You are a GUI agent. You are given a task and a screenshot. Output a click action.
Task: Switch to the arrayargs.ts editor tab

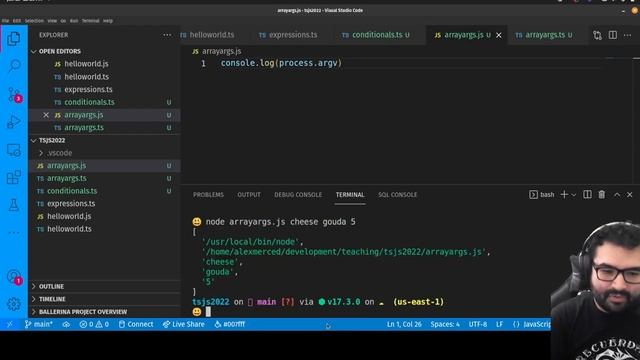[545, 35]
